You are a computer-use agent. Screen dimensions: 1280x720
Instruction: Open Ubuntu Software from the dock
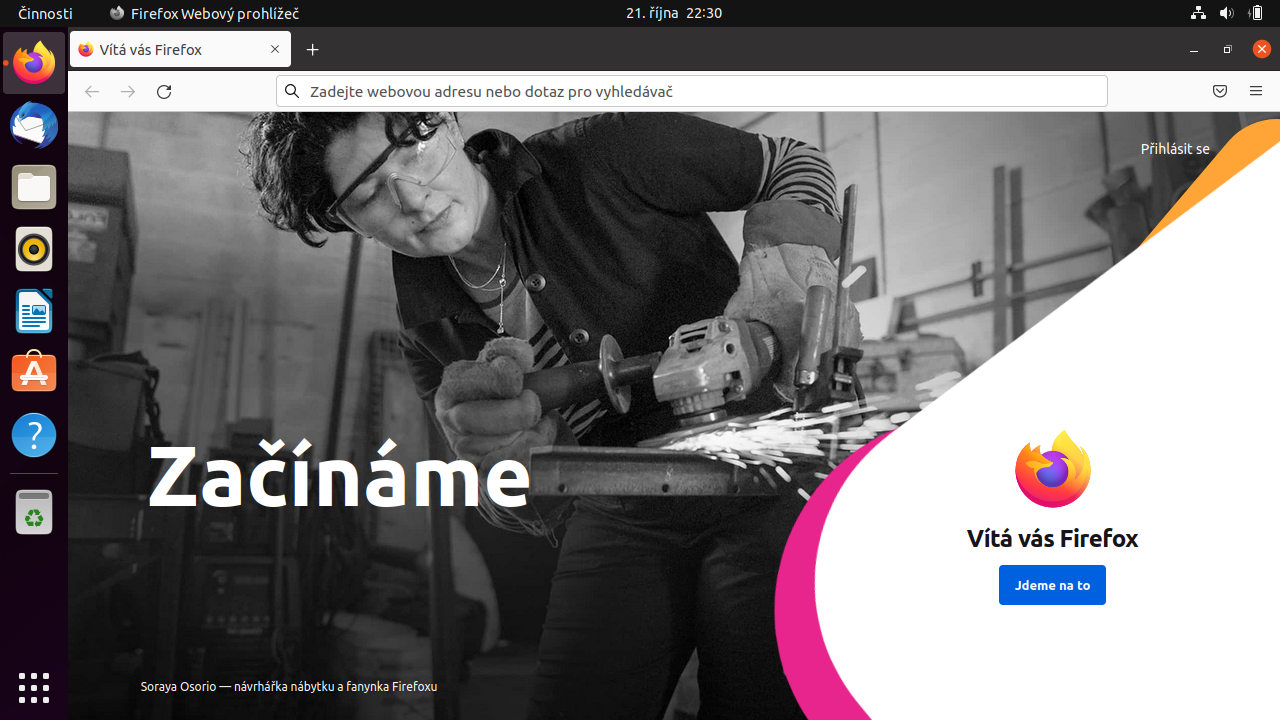tap(34, 373)
